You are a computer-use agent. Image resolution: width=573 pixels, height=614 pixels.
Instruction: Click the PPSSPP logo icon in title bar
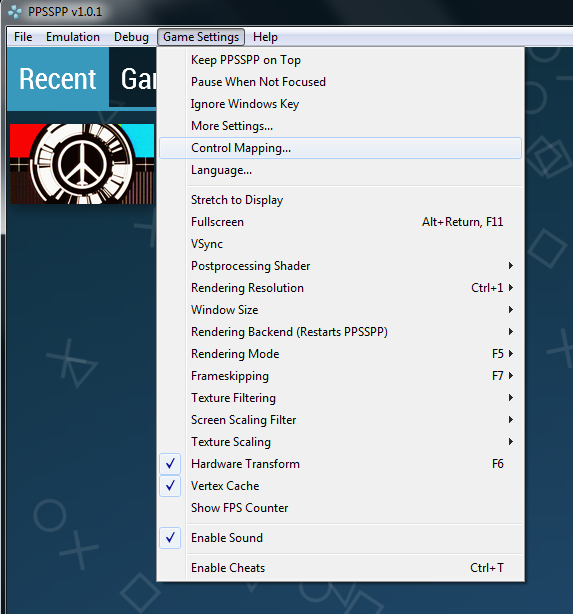(15, 12)
